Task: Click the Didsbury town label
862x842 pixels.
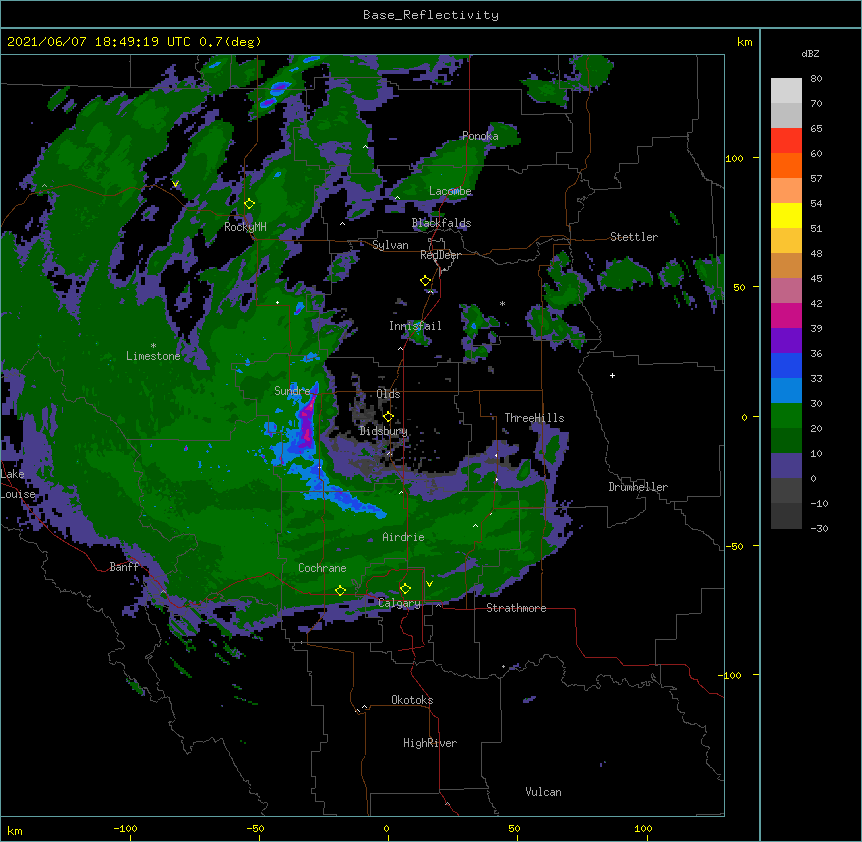Action: point(383,431)
